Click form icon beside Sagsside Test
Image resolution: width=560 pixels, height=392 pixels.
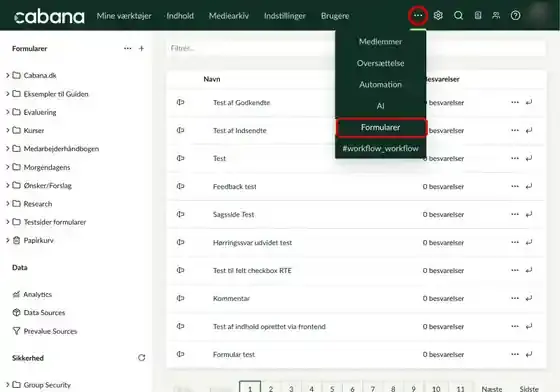(180, 214)
